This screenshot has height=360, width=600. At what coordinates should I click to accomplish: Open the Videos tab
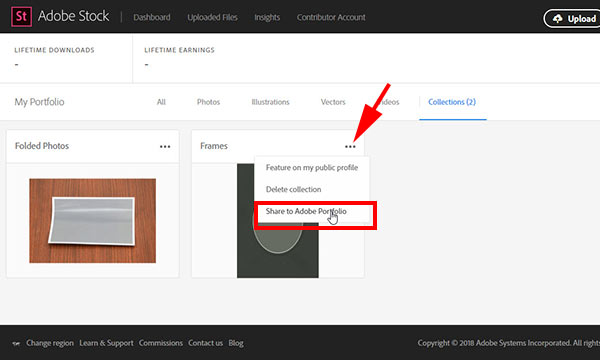(x=388, y=102)
